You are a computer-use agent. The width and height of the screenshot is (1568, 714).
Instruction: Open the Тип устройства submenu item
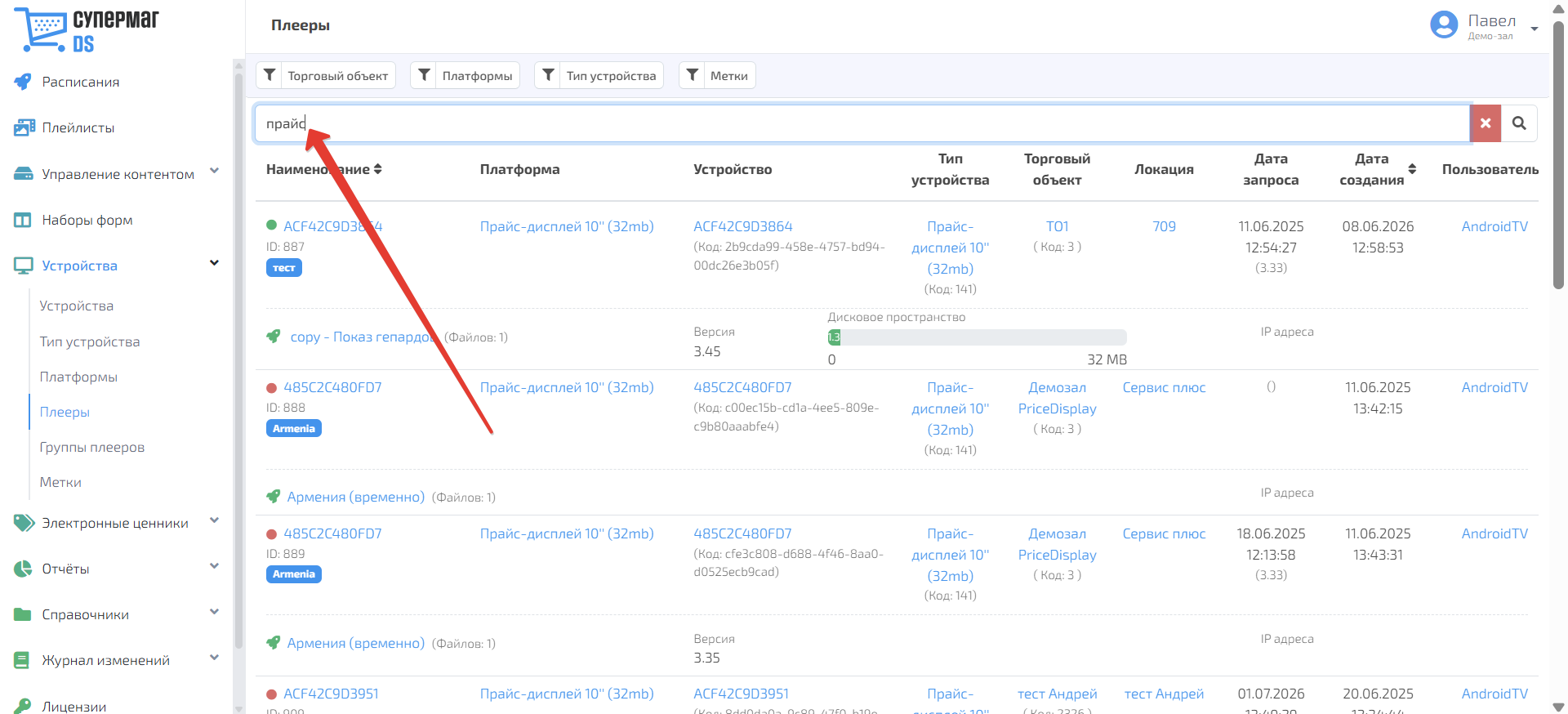[x=90, y=341]
